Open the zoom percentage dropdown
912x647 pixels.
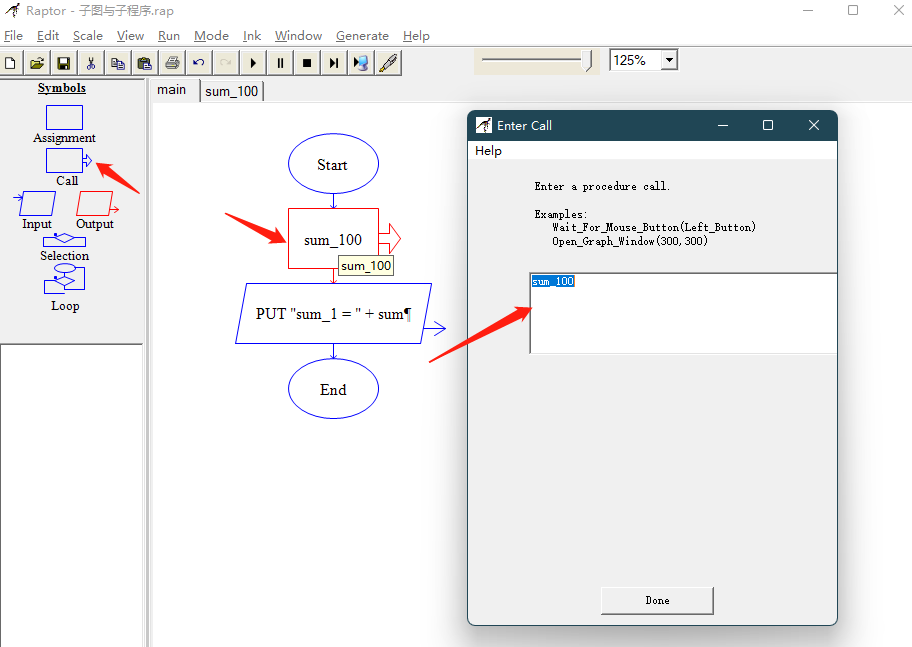click(x=669, y=60)
